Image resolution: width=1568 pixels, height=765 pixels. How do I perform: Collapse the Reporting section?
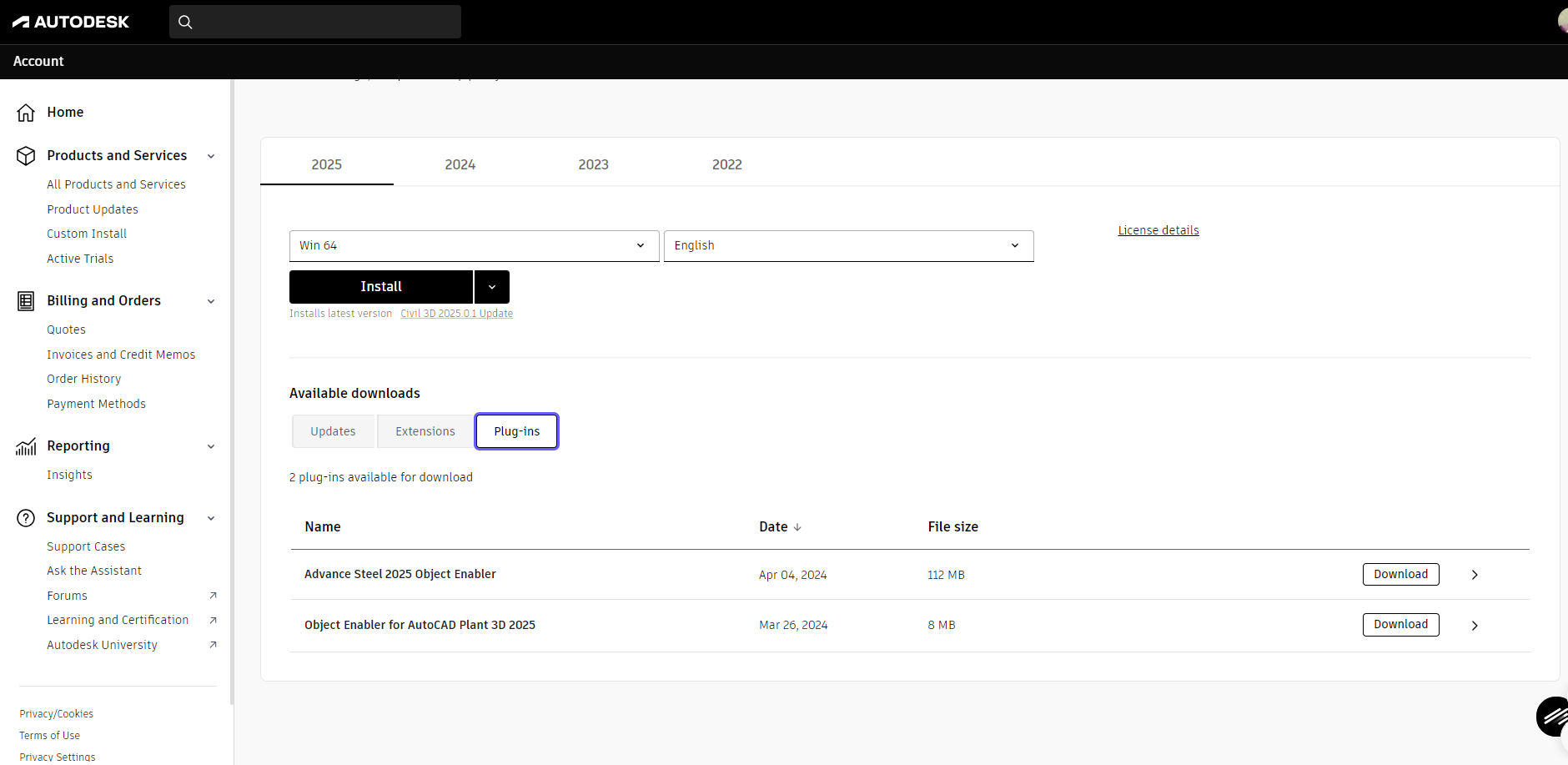click(211, 446)
